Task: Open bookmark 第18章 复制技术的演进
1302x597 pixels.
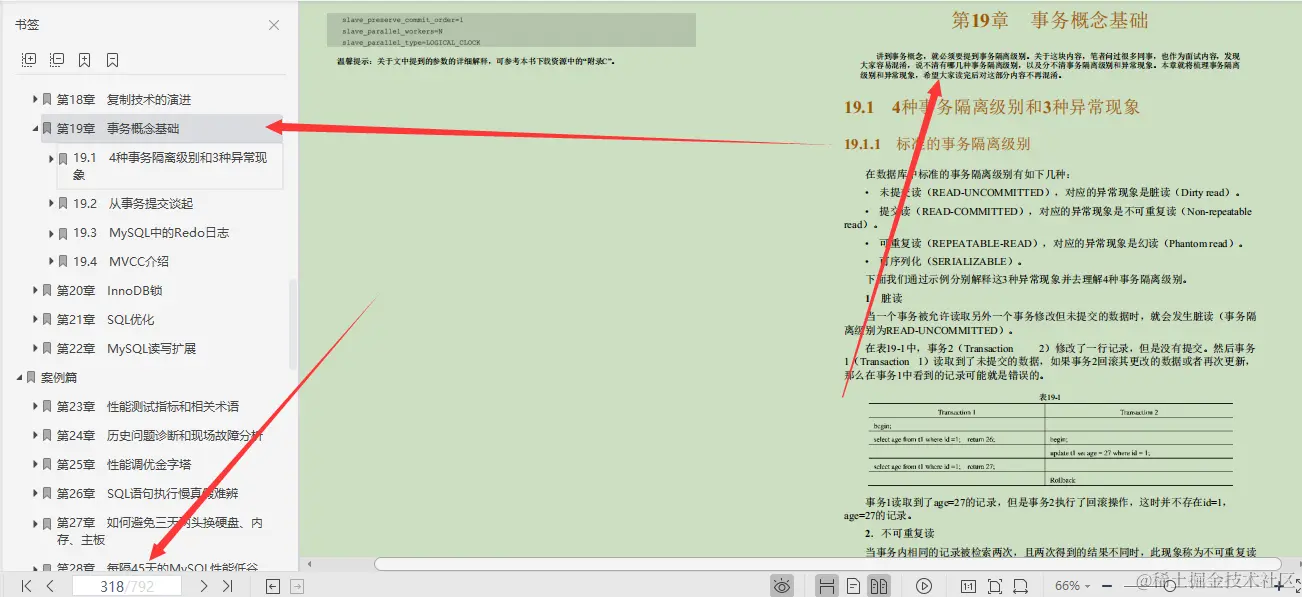Action: 124,99
